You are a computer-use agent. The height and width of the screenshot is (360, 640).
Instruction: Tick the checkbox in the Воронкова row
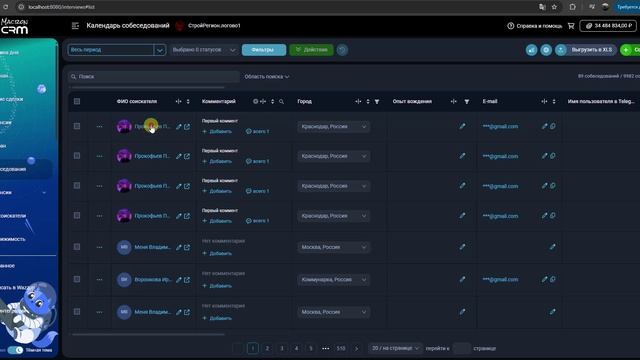[77, 279]
